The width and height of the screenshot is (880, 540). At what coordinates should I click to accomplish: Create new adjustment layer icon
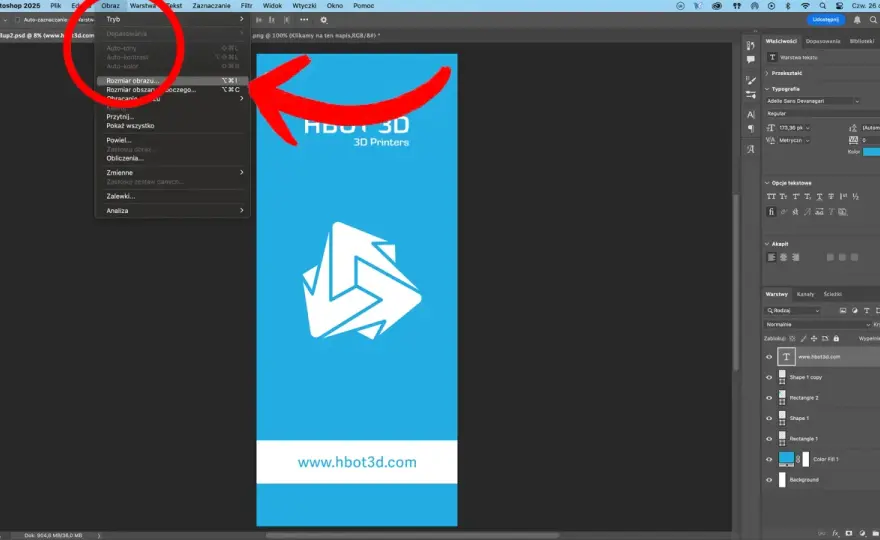click(x=862, y=533)
